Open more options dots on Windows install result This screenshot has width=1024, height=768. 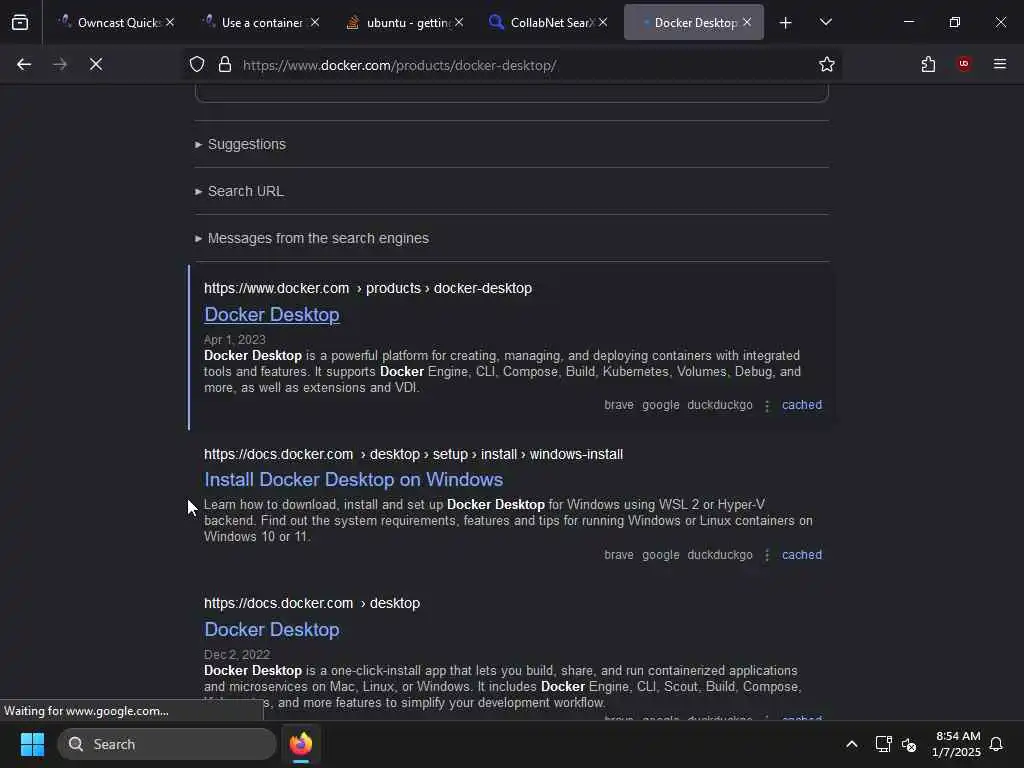(767, 555)
